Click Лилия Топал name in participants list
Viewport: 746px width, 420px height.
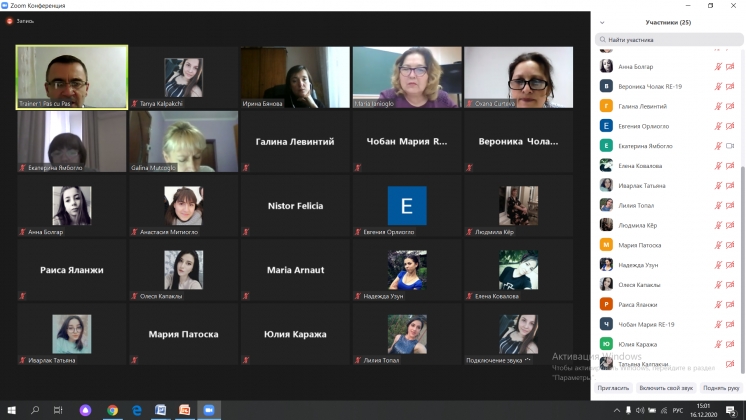[636, 205]
